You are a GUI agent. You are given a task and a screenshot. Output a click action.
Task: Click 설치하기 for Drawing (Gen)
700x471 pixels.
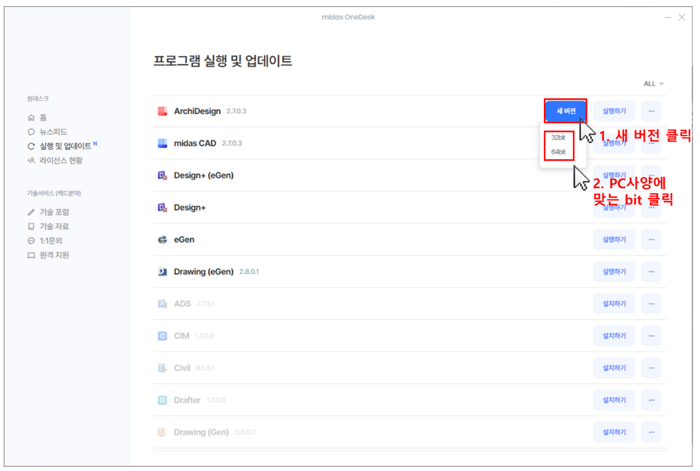[614, 433]
